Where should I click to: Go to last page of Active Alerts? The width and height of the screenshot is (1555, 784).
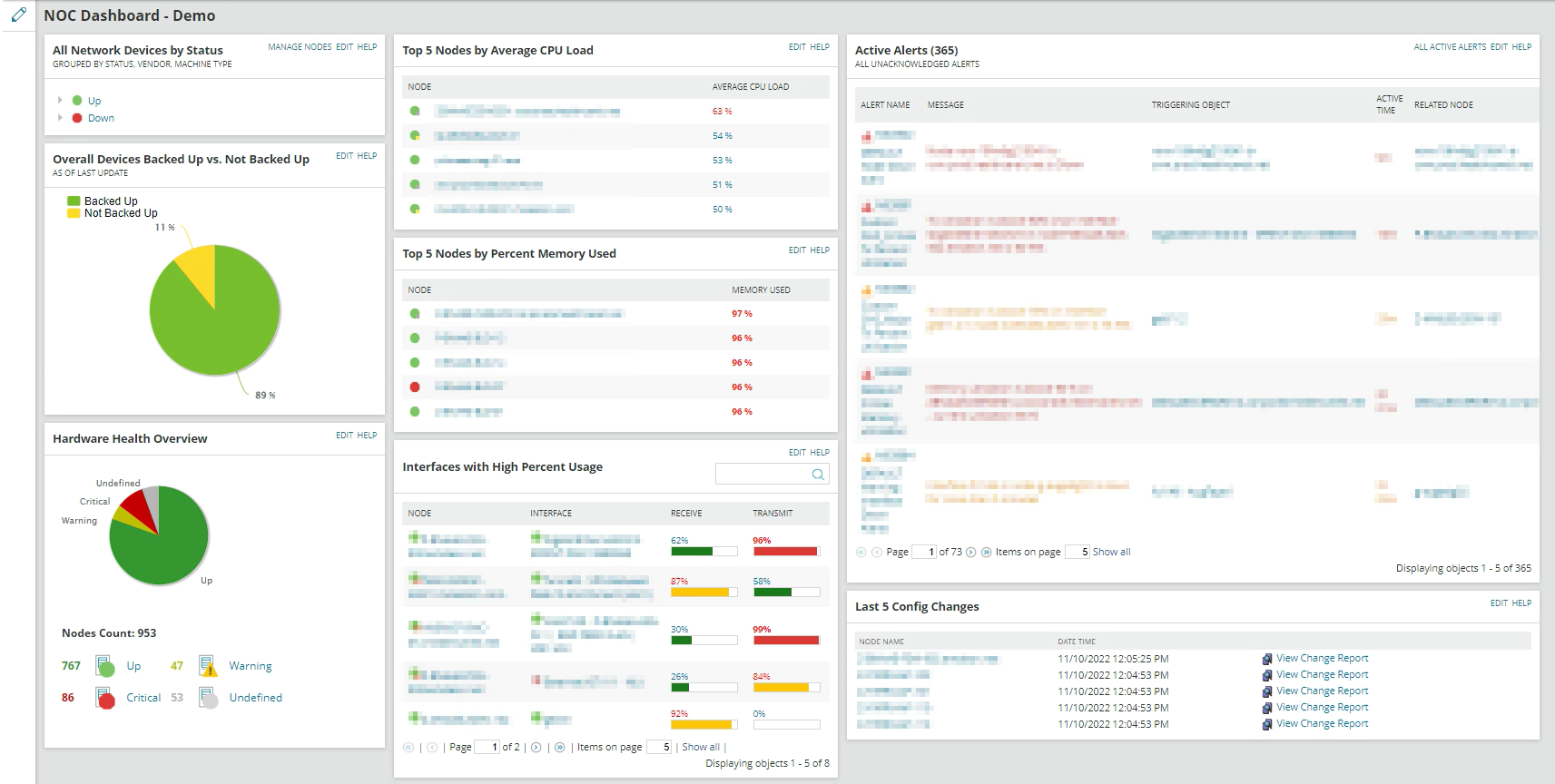986,552
